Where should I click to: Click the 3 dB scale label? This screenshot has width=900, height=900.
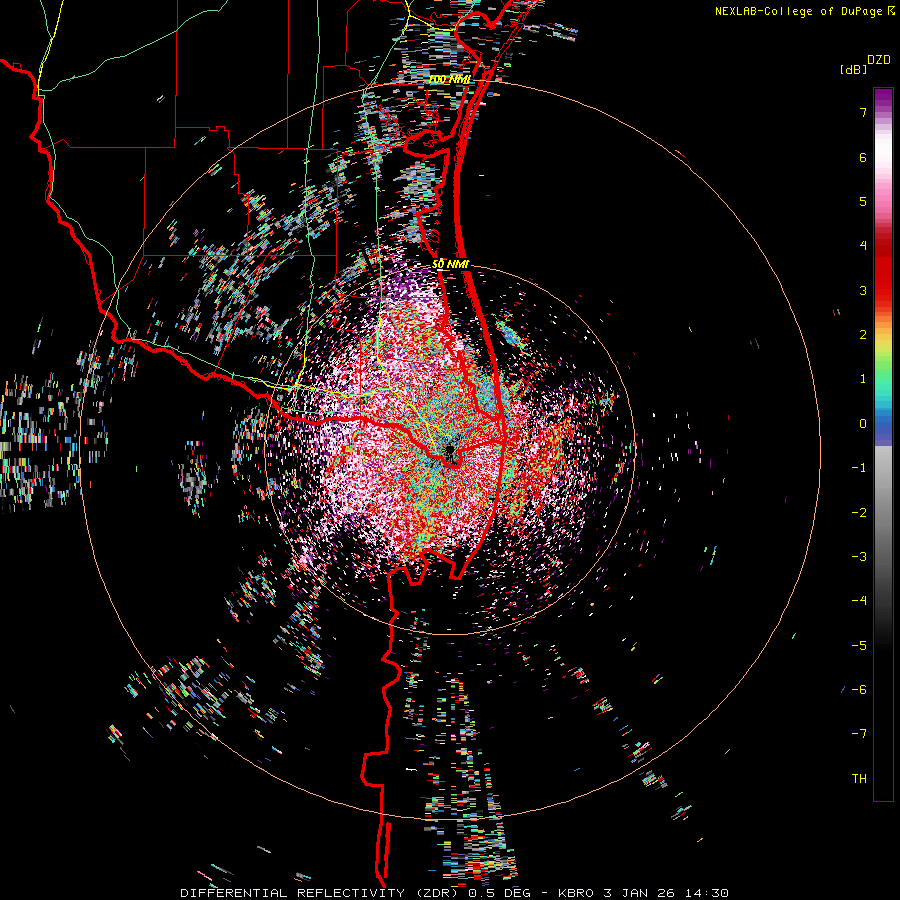pos(863,290)
